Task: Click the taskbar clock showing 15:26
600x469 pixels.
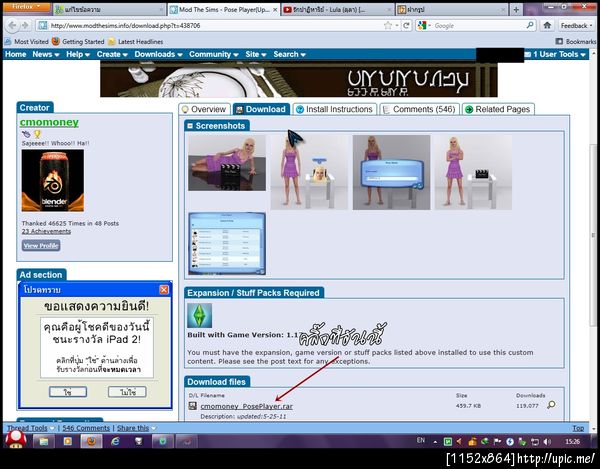Action: pyautogui.click(x=572, y=441)
